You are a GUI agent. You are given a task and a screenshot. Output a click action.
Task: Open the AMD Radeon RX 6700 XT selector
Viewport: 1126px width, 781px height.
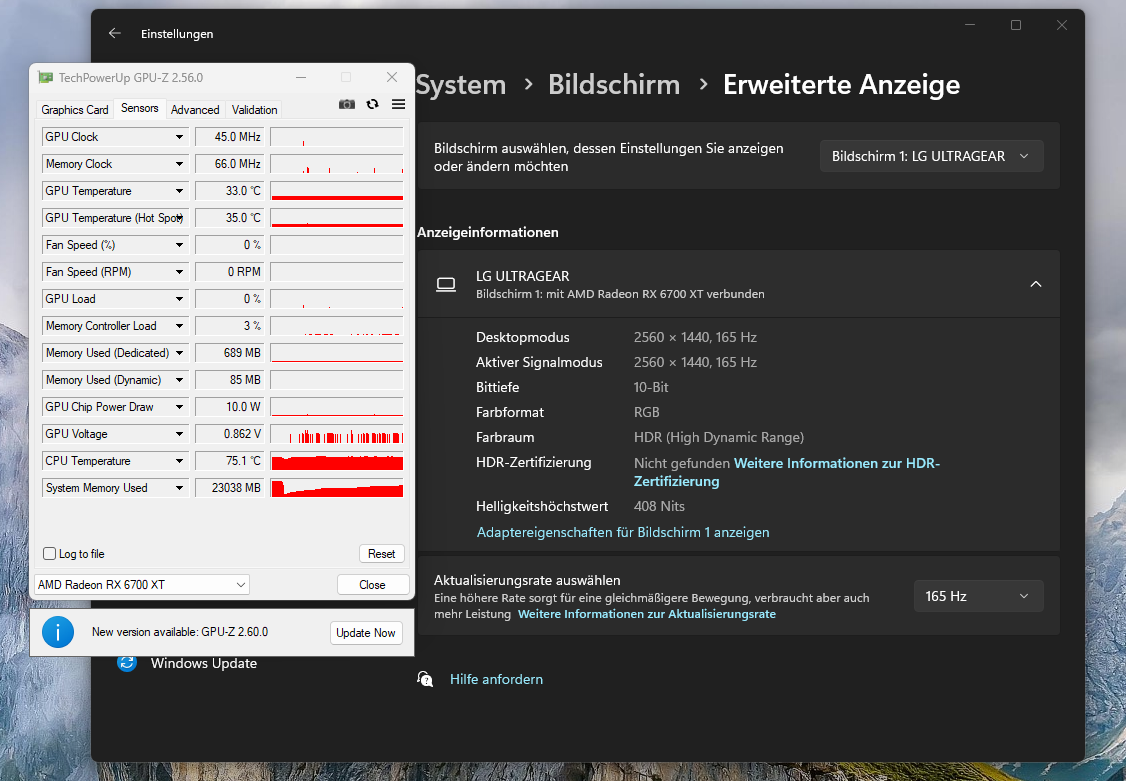[141, 584]
